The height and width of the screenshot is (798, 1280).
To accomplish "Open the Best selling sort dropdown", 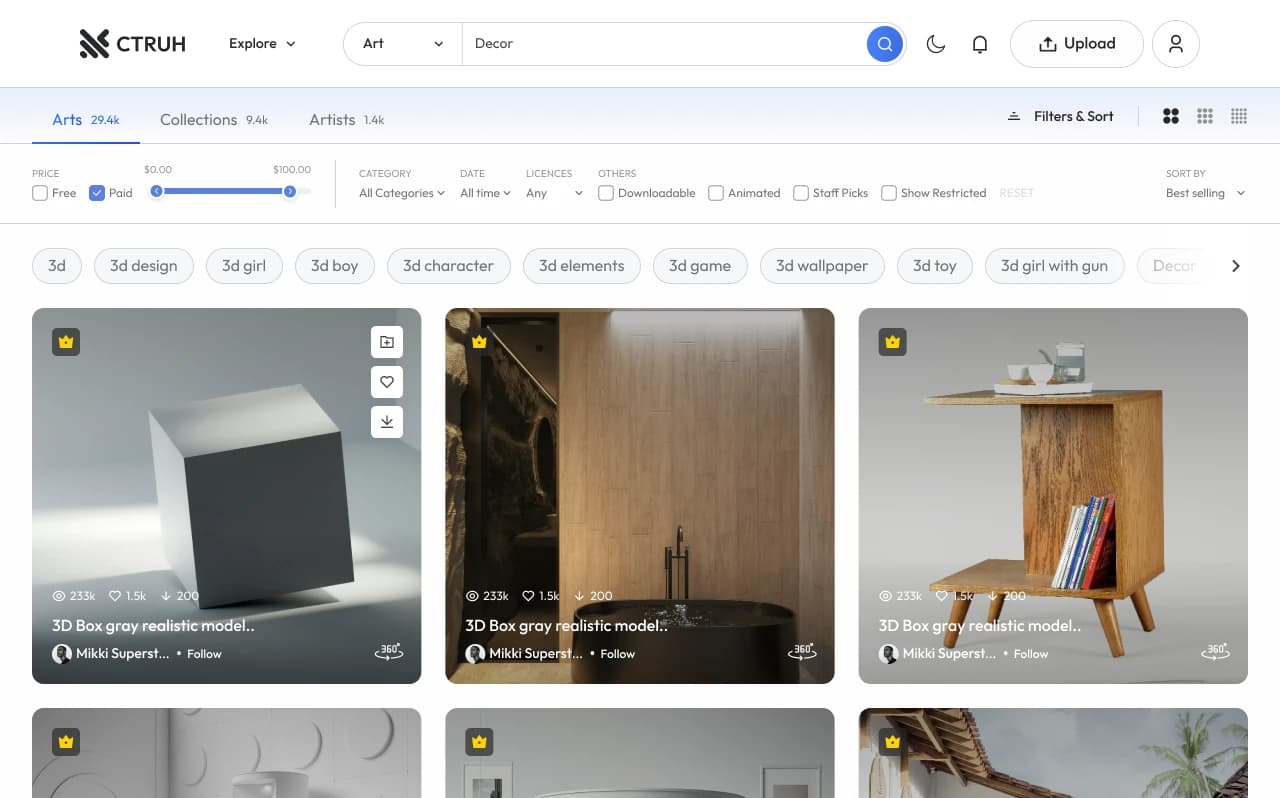I will tap(1206, 193).
